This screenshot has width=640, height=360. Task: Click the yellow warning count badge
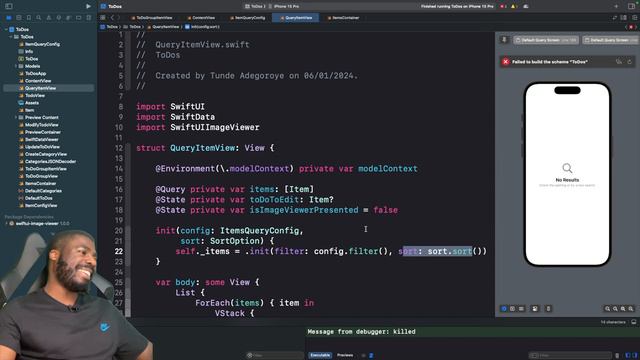tap(514, 7)
